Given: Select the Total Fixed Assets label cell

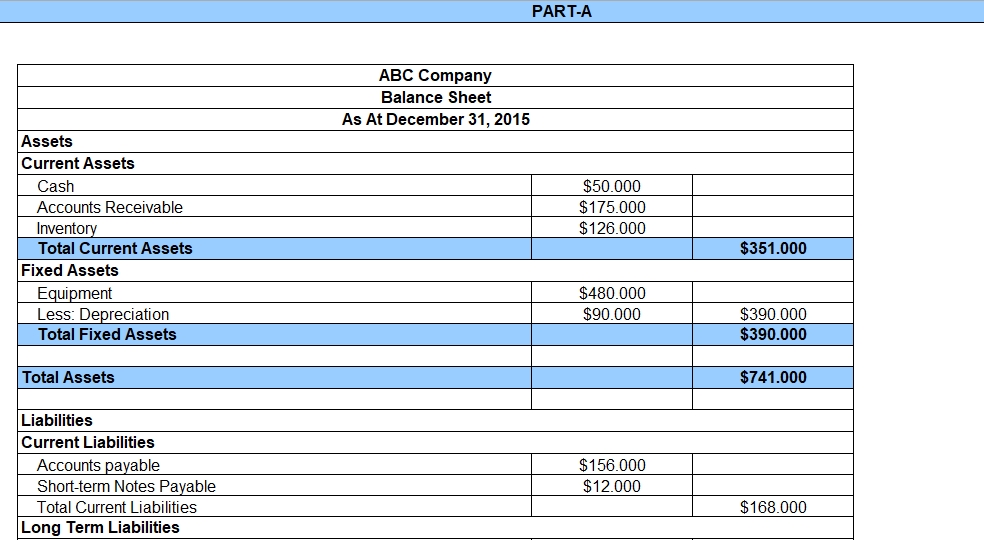Looking at the screenshot, I should pyautogui.click(x=107, y=335).
